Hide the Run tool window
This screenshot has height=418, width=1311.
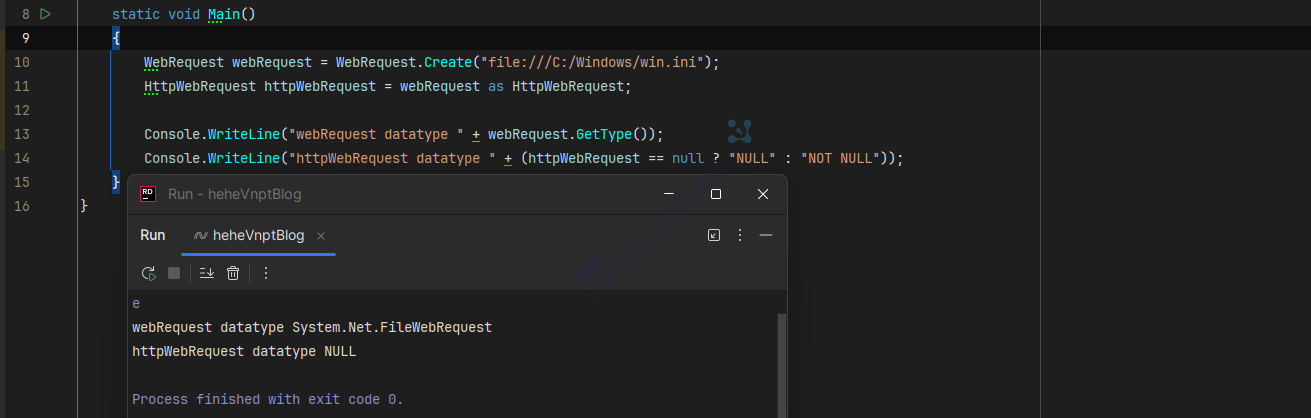(x=766, y=235)
